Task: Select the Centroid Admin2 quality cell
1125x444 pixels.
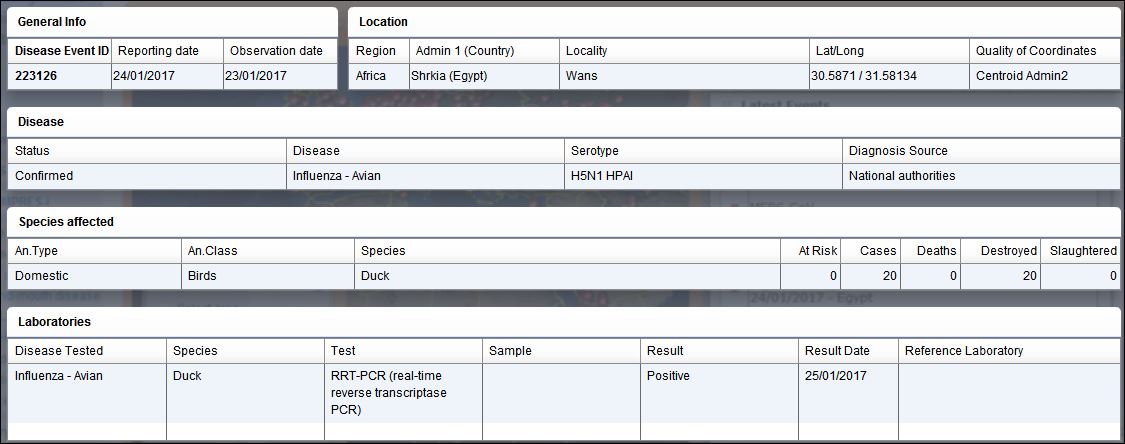Action: pos(1045,76)
